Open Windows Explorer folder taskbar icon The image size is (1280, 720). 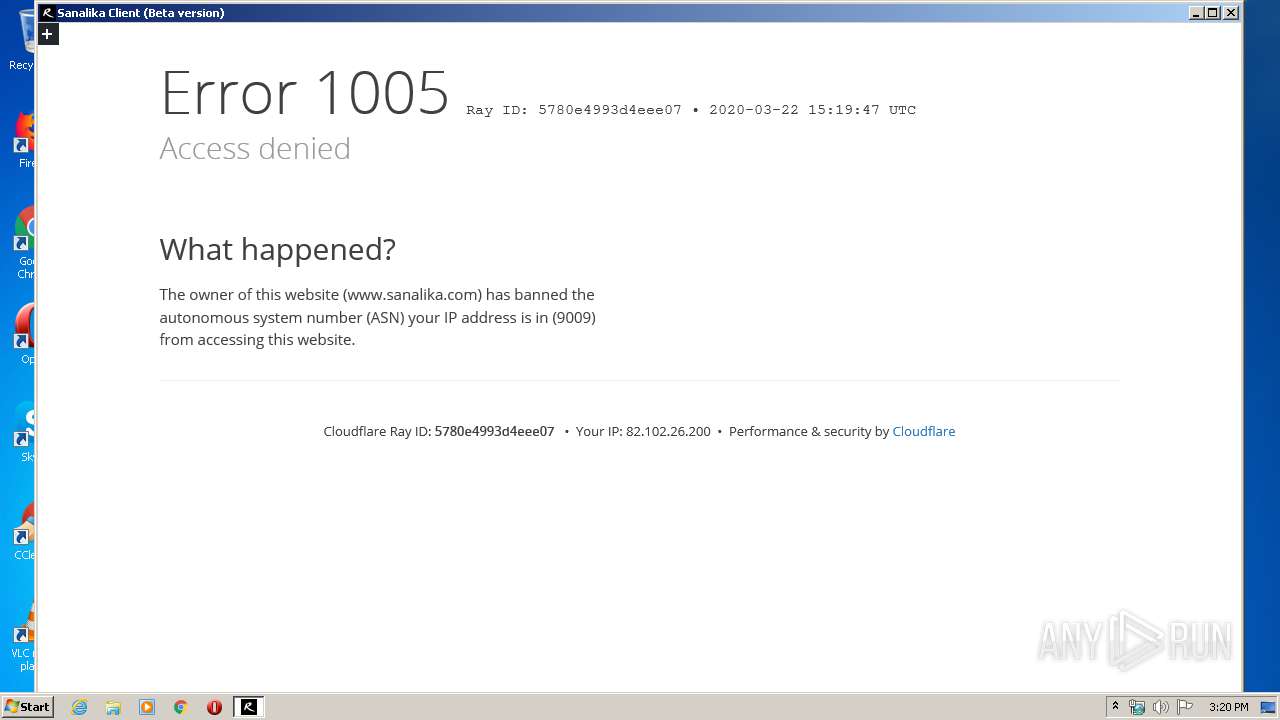(x=113, y=707)
